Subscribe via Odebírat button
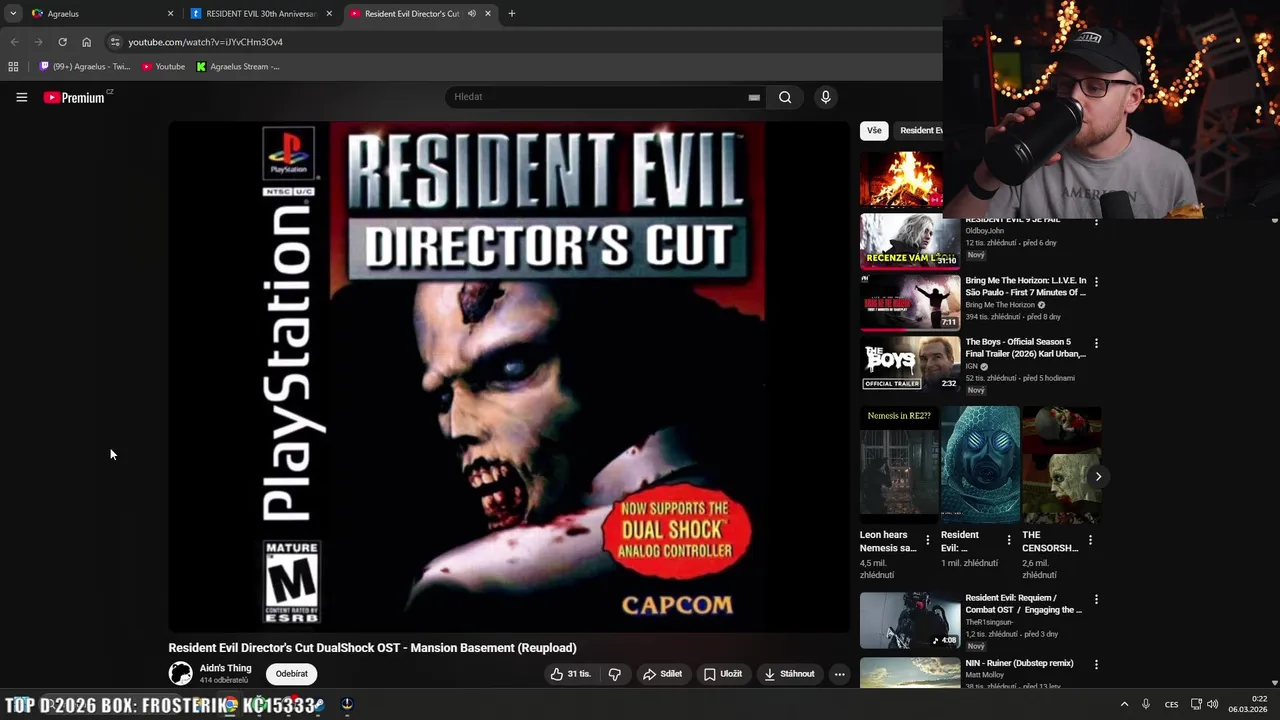Screen dimensions: 1280x720 (292, 674)
